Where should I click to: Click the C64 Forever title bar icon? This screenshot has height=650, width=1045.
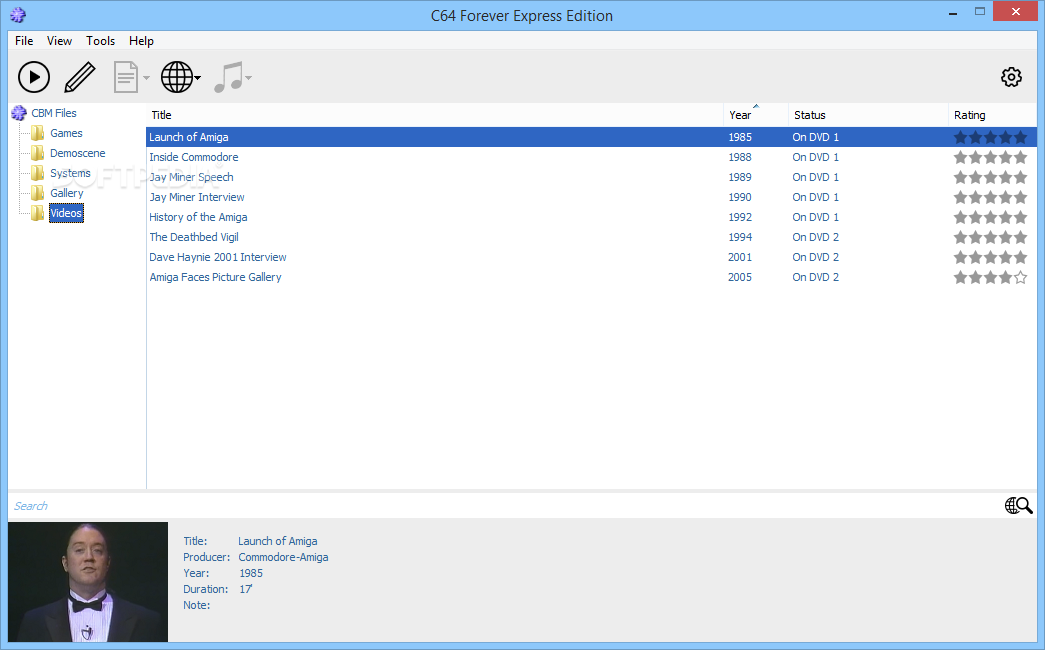tap(18, 15)
